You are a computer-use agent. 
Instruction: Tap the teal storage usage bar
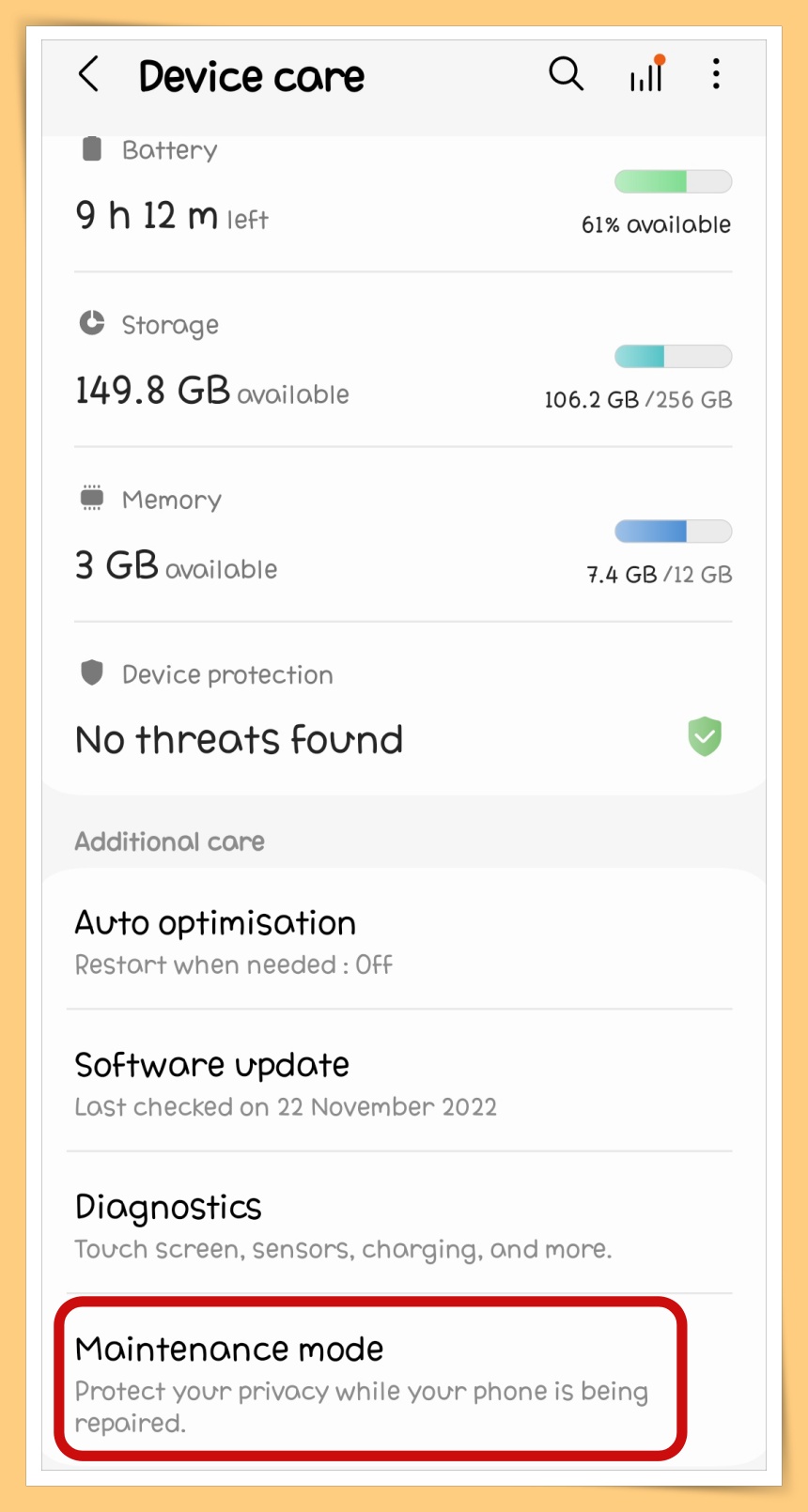point(673,356)
